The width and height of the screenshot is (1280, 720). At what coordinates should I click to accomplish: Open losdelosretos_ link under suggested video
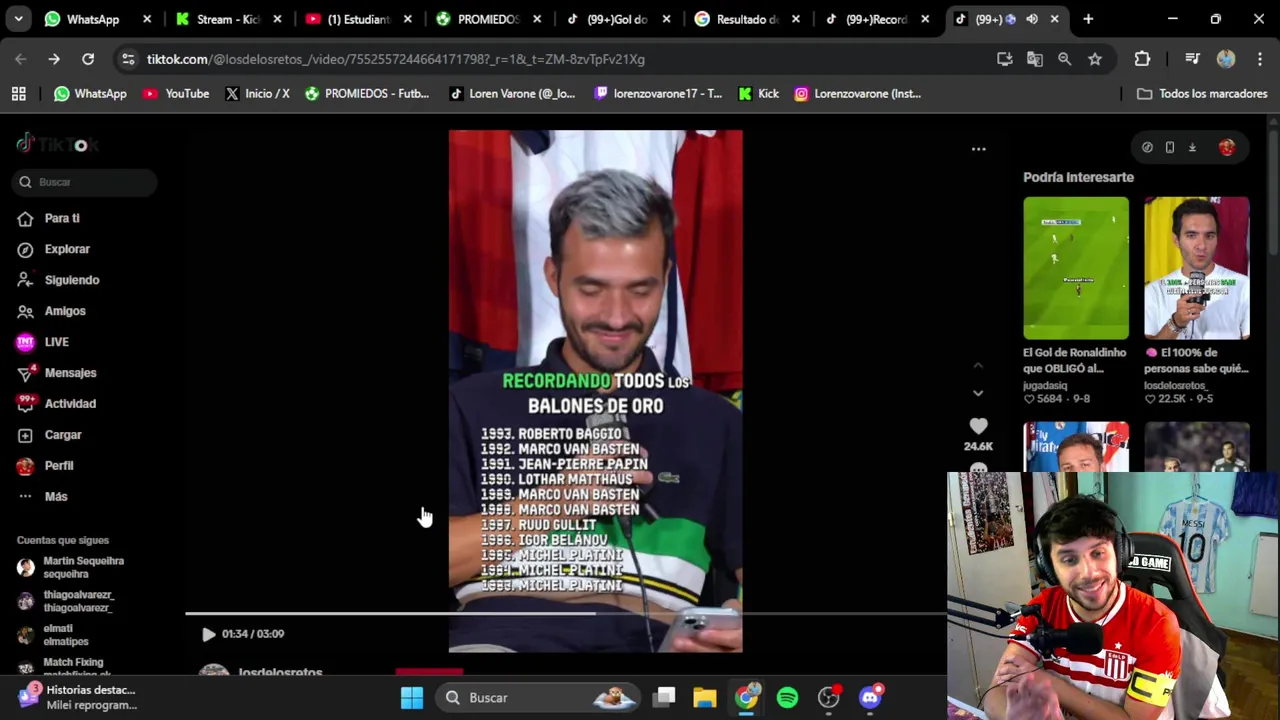(x=1176, y=385)
